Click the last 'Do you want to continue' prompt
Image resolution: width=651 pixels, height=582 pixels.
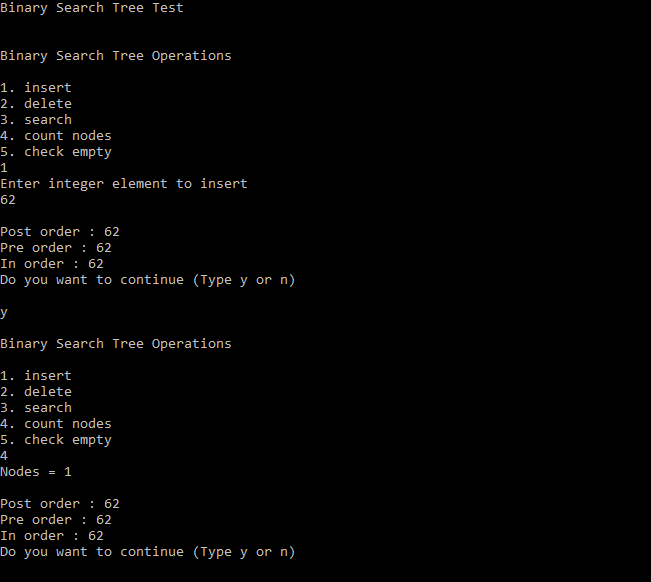(148, 552)
